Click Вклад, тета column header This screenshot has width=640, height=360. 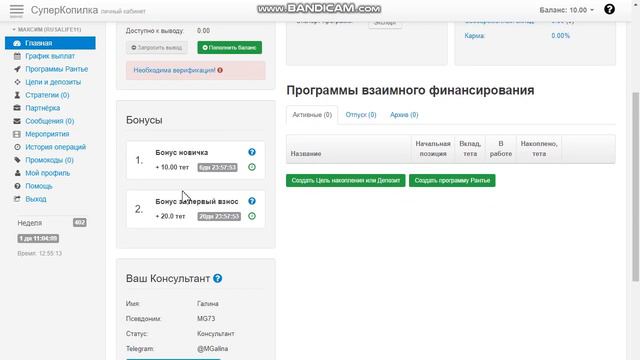coord(470,149)
